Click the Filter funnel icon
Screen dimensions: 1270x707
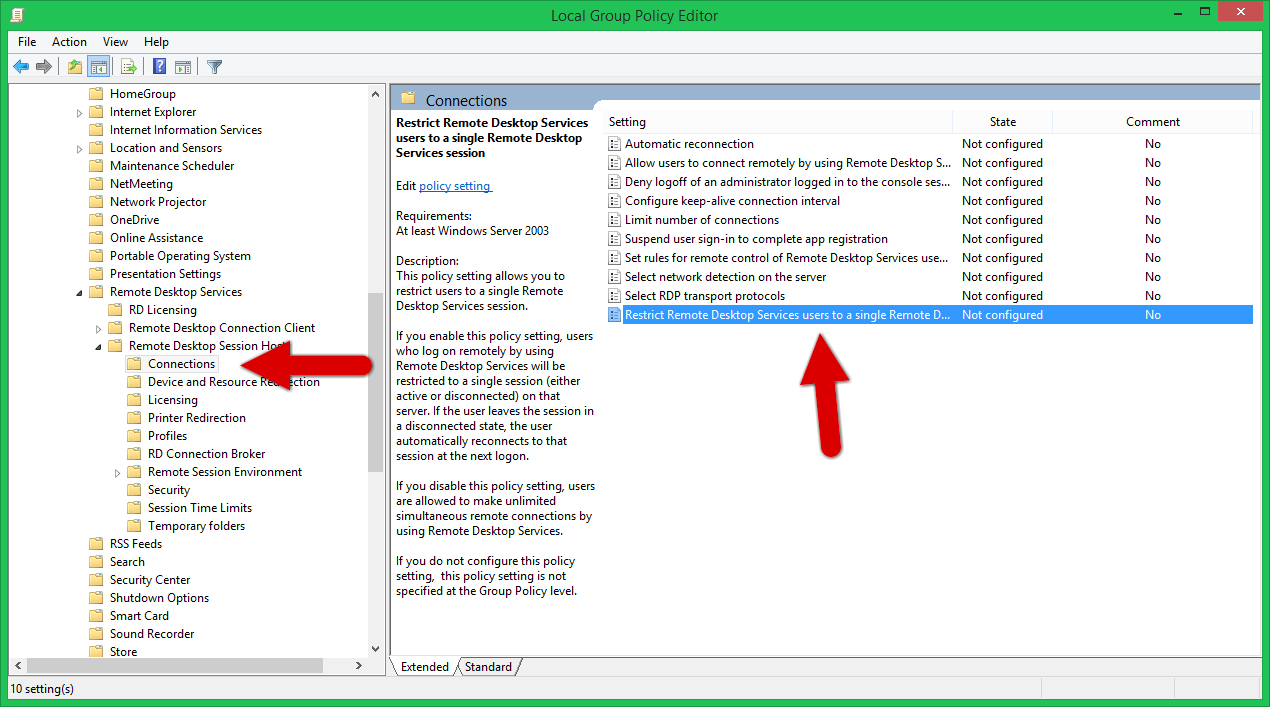(214, 67)
